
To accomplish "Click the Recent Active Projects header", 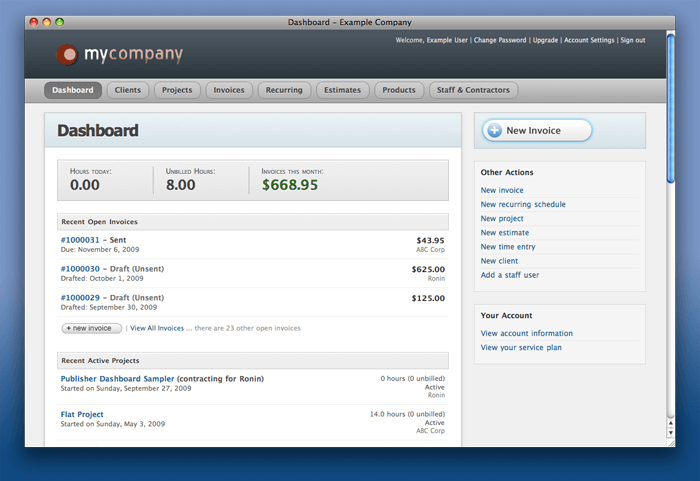I will tap(253, 361).
